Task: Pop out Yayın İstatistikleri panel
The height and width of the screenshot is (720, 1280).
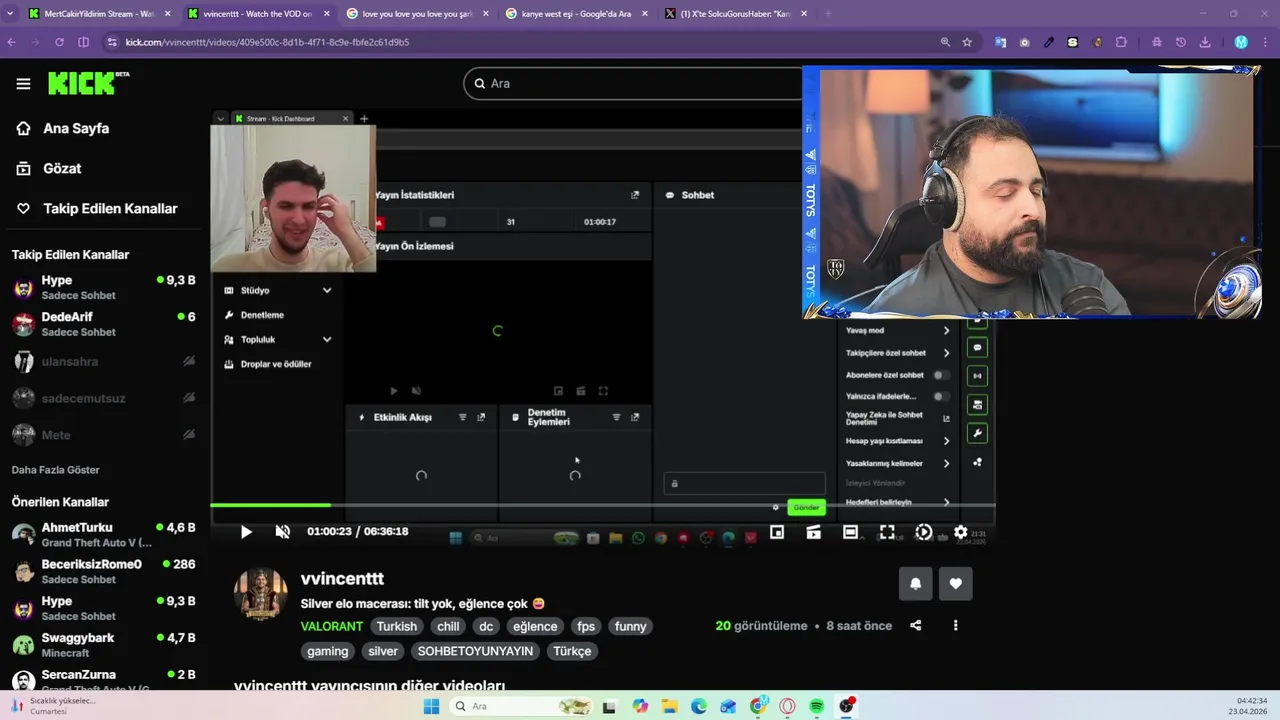Action: tap(634, 195)
